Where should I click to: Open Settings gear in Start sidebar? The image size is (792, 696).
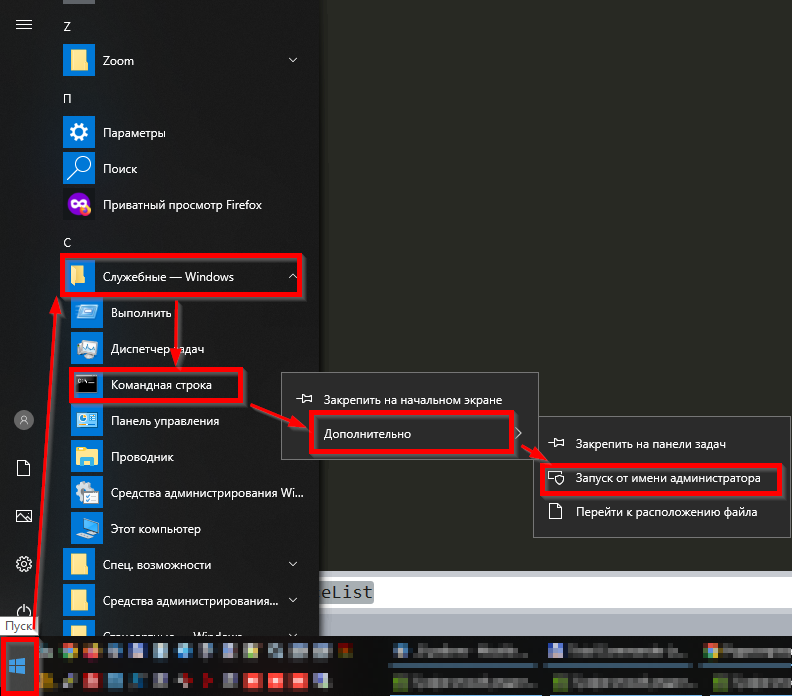point(24,564)
